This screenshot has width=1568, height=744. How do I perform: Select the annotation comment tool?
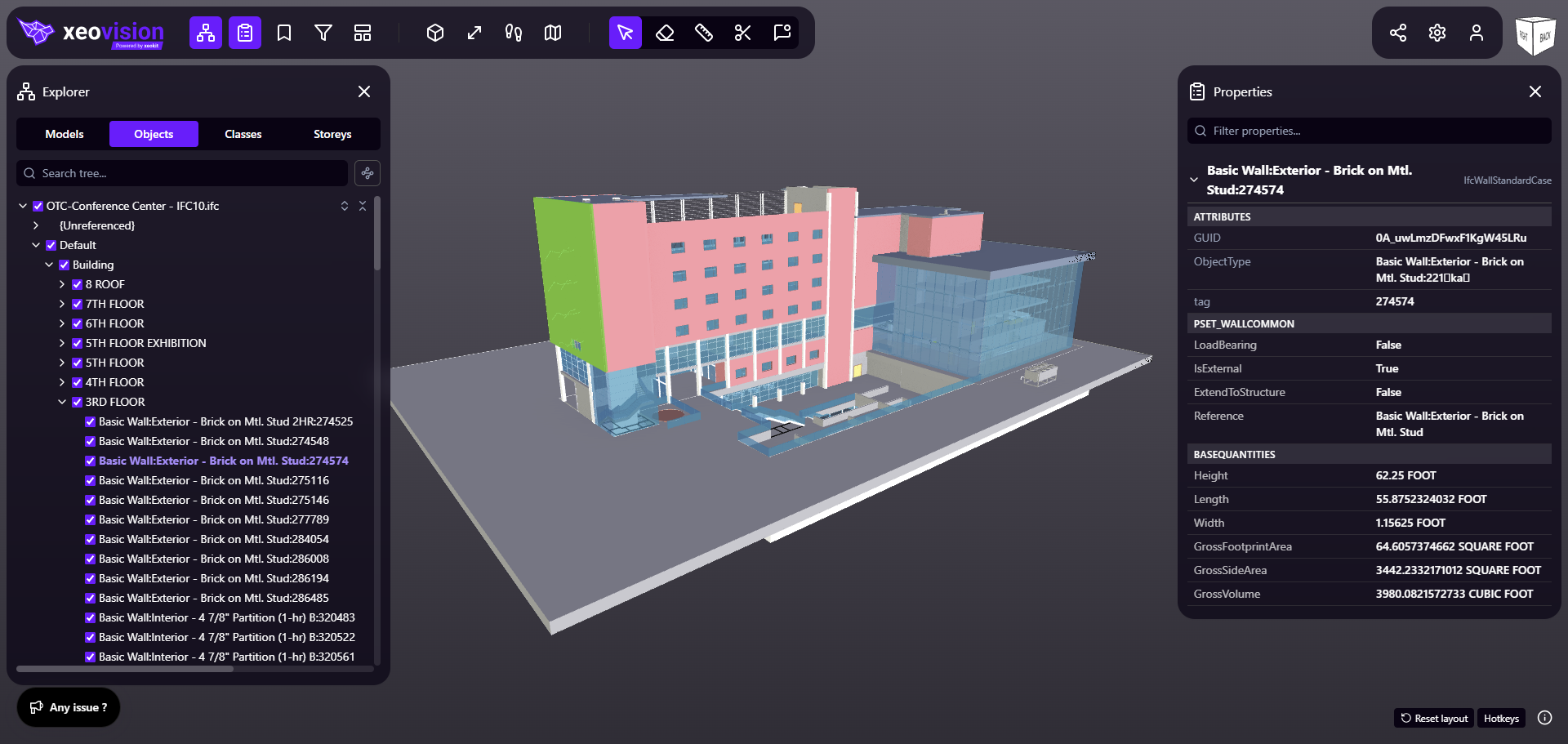point(782,33)
